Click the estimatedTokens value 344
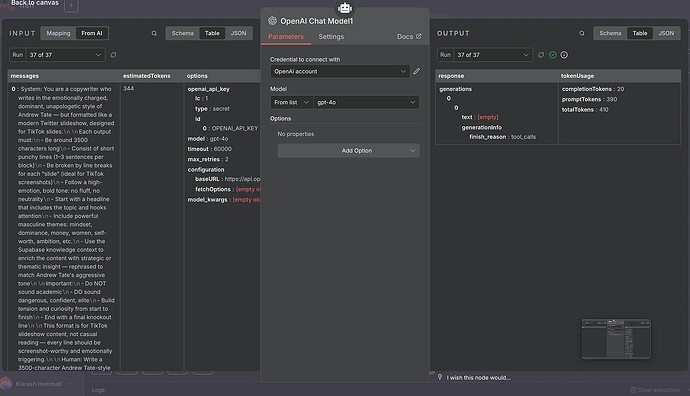This screenshot has height=396, width=690. pyautogui.click(x=128, y=88)
